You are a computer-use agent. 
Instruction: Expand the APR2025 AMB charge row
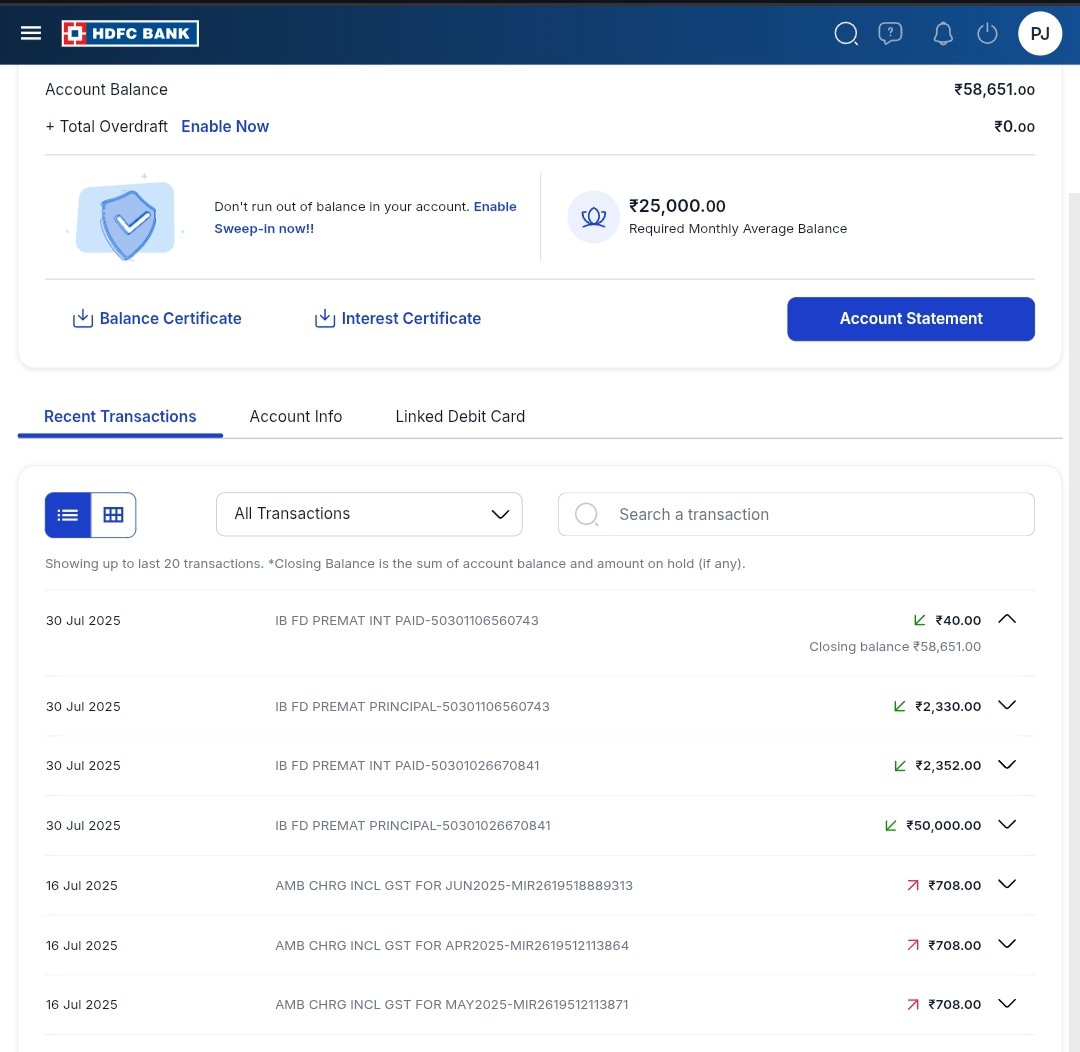pyautogui.click(x=1007, y=944)
